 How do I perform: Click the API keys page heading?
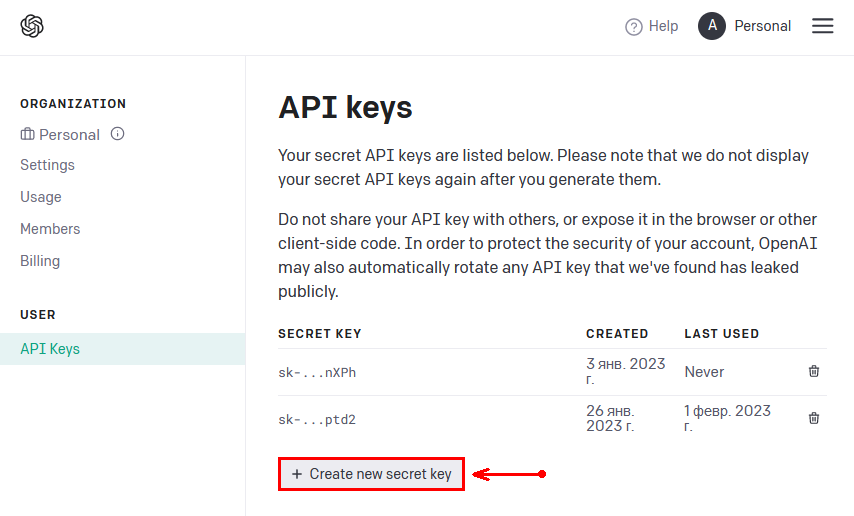tap(345, 107)
